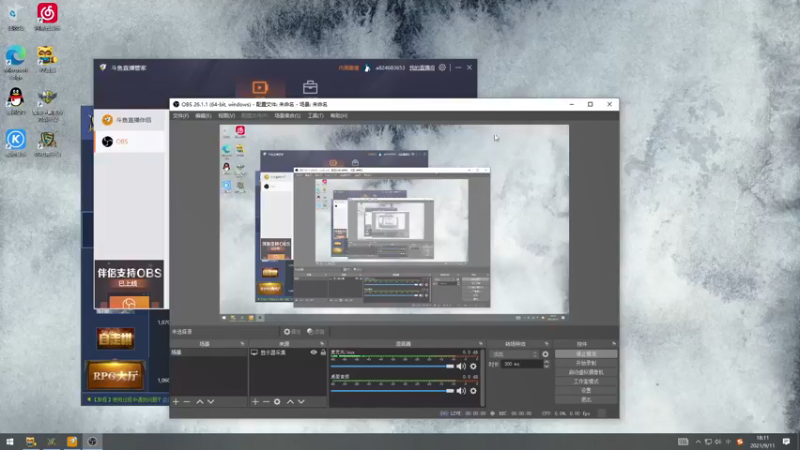Viewport: 800px width, 450px height.
Task: Mute 麦克风/Aux with speaker icon
Action: coord(461,366)
